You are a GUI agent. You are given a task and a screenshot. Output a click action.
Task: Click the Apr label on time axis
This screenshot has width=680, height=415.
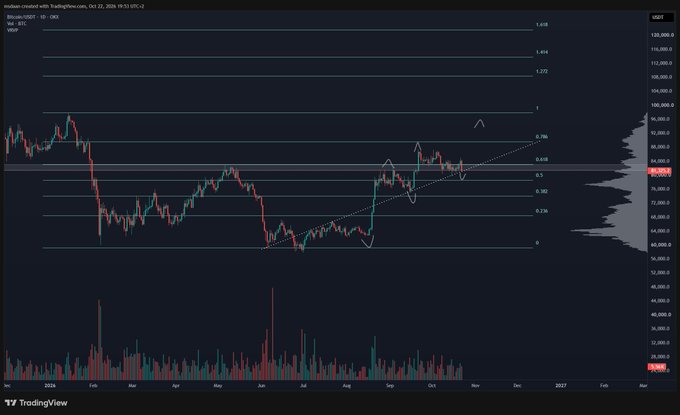[x=176, y=386]
